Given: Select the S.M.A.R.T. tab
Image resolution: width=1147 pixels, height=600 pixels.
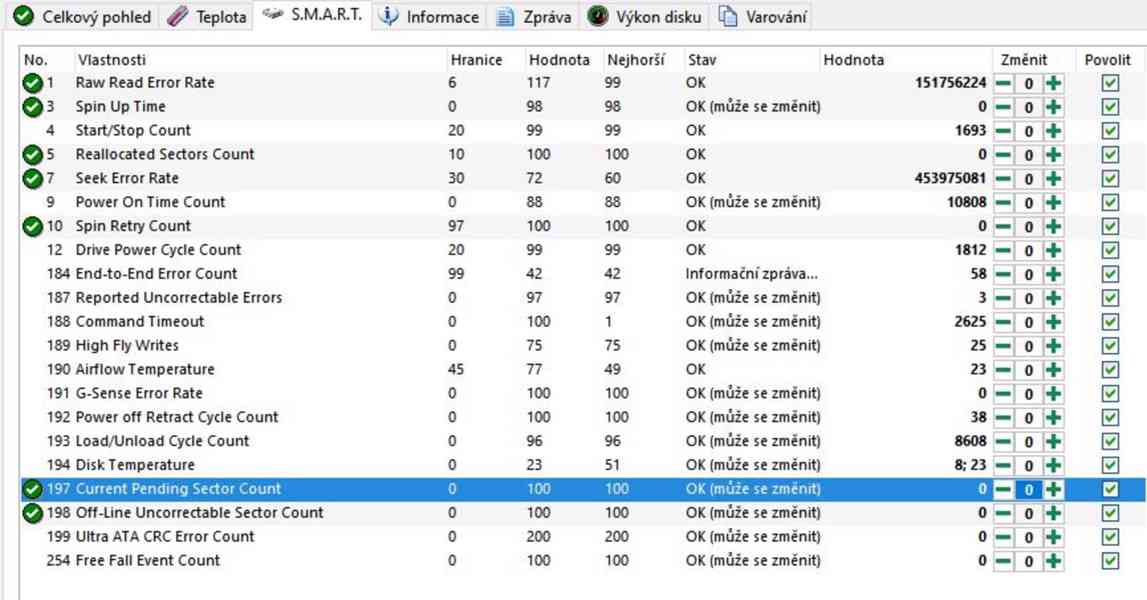Looking at the screenshot, I should click(x=312, y=15).
